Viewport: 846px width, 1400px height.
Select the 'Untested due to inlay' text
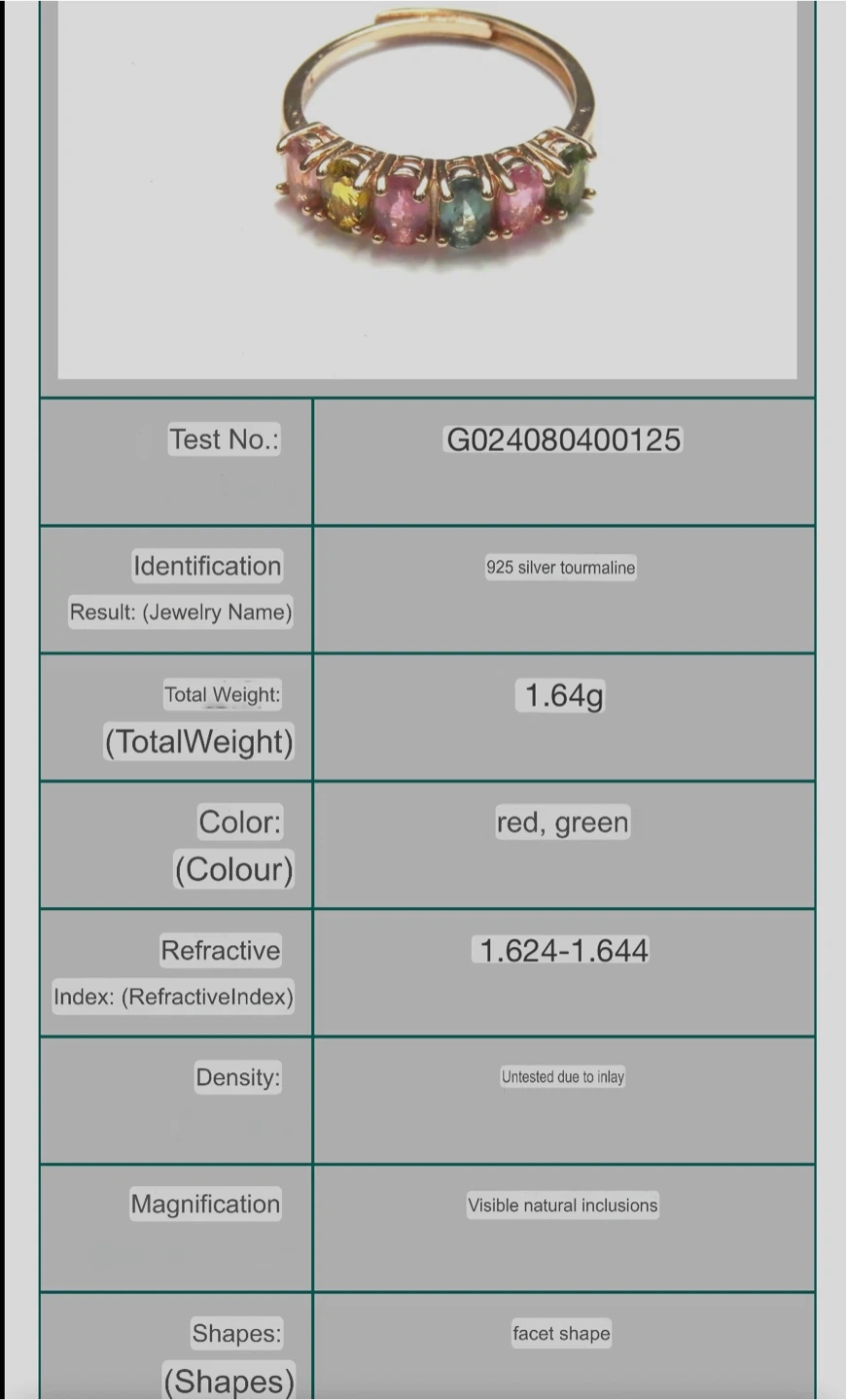[x=562, y=1077]
